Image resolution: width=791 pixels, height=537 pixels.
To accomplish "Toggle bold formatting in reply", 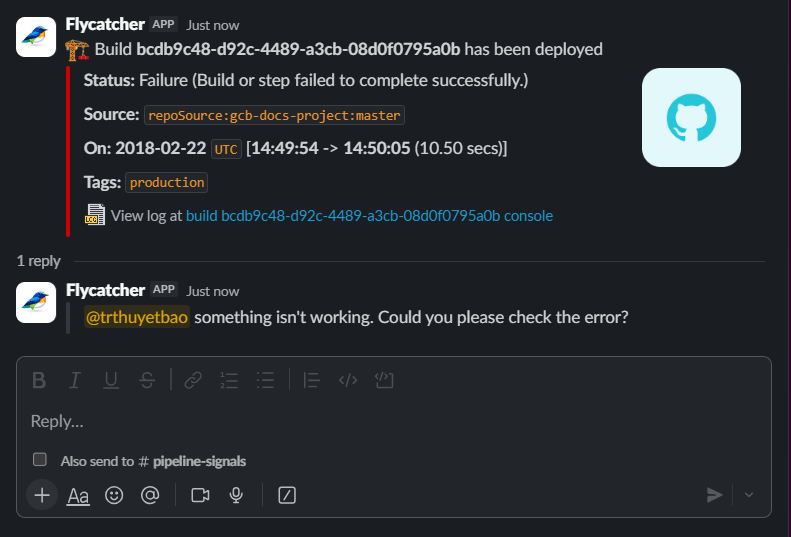I will click(39, 380).
